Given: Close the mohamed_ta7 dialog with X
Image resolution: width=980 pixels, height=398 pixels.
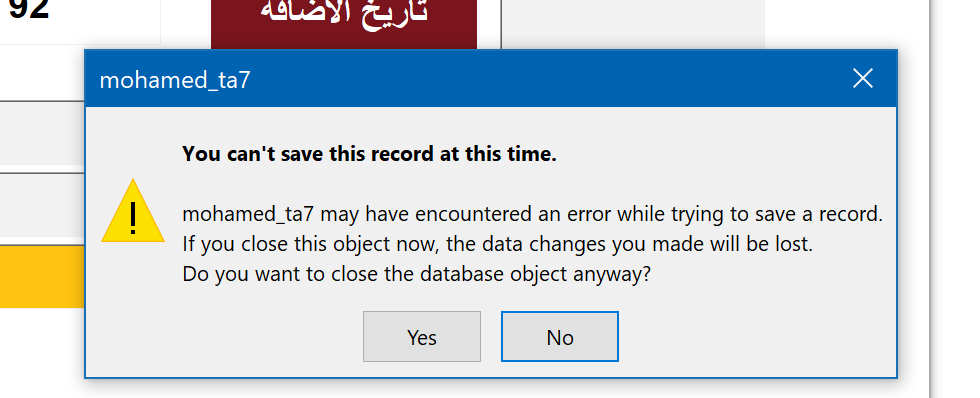Looking at the screenshot, I should 862,79.
